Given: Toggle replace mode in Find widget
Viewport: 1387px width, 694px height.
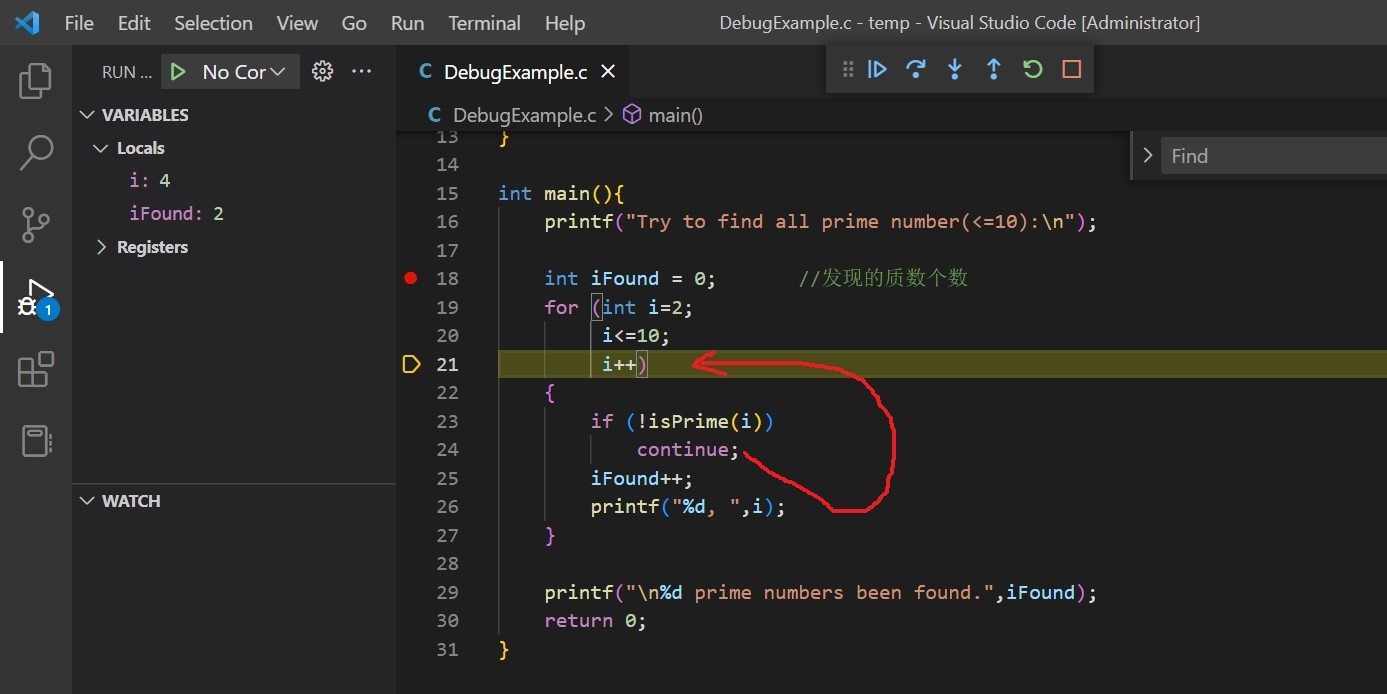Looking at the screenshot, I should 1147,156.
